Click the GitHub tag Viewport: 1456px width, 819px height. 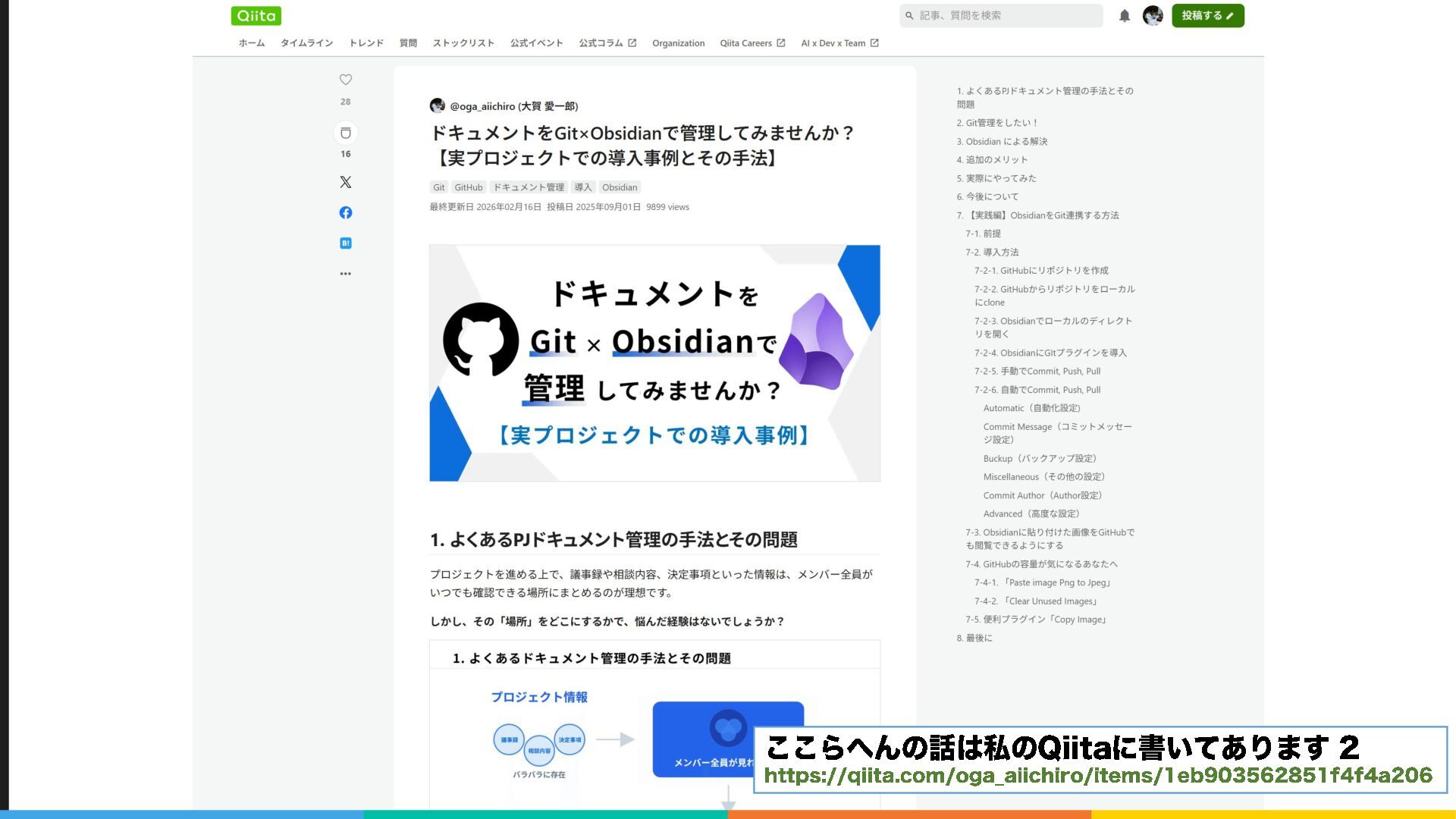[x=468, y=187]
